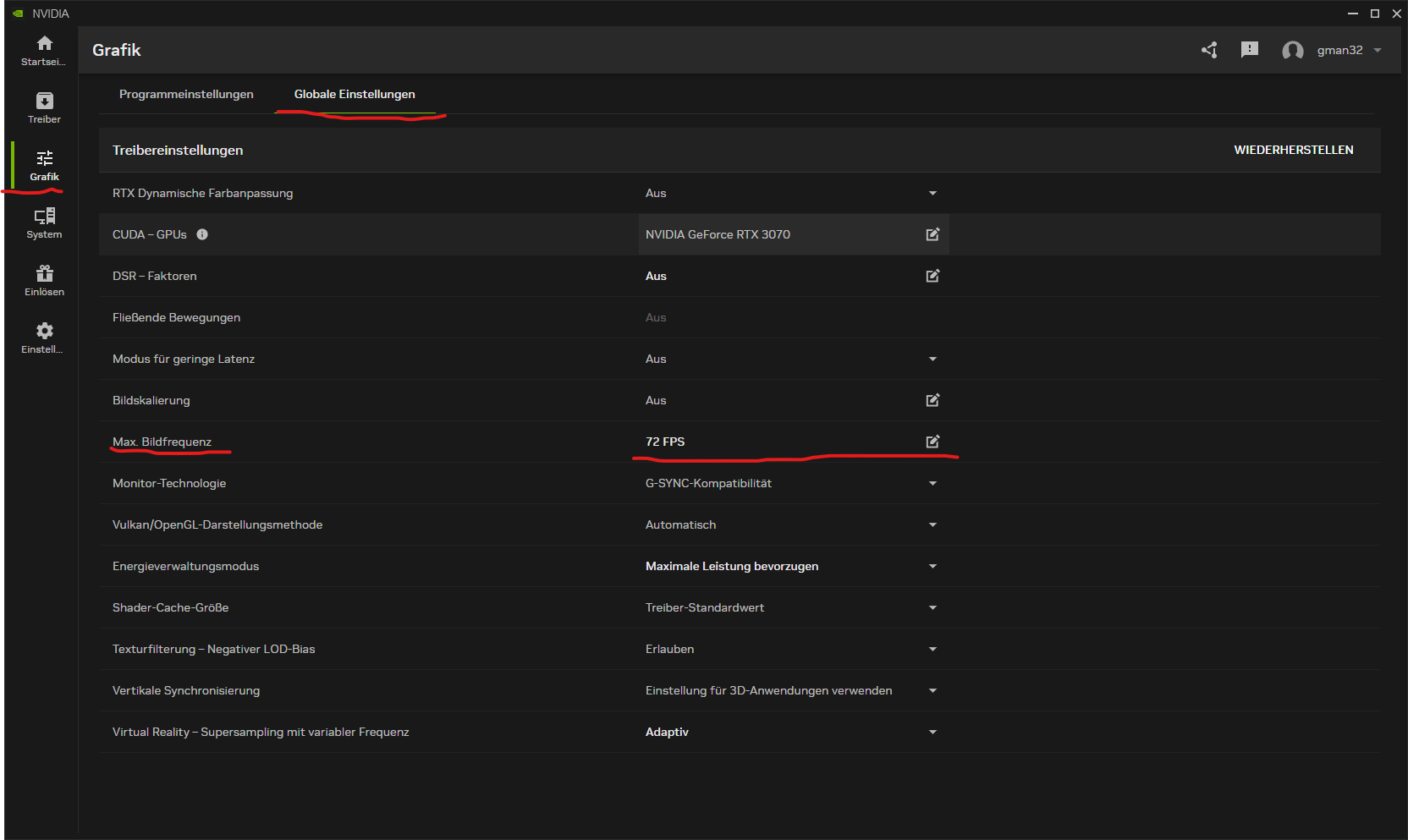Click the Adaptiv value

(x=667, y=732)
